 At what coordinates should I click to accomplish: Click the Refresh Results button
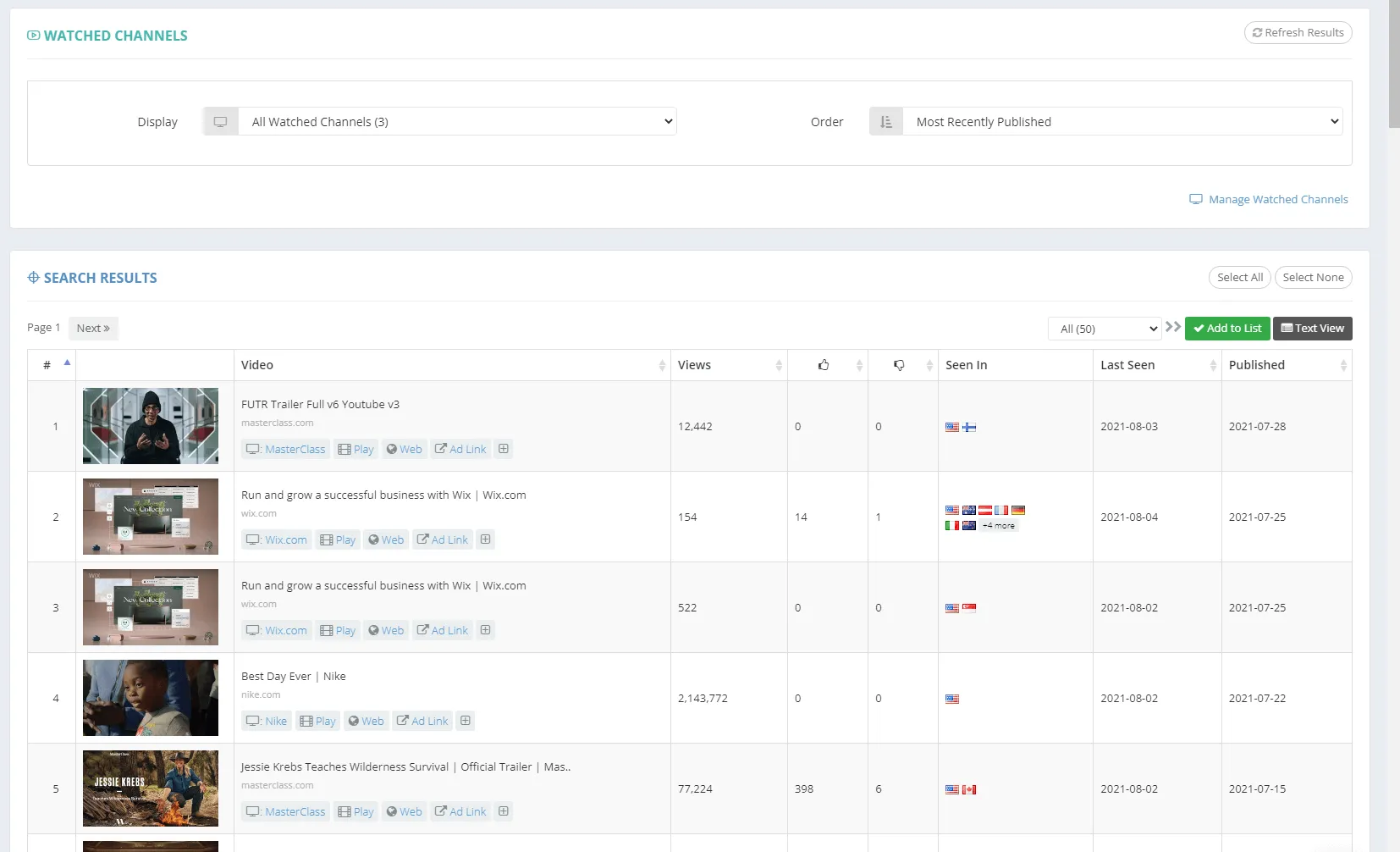(x=1298, y=33)
